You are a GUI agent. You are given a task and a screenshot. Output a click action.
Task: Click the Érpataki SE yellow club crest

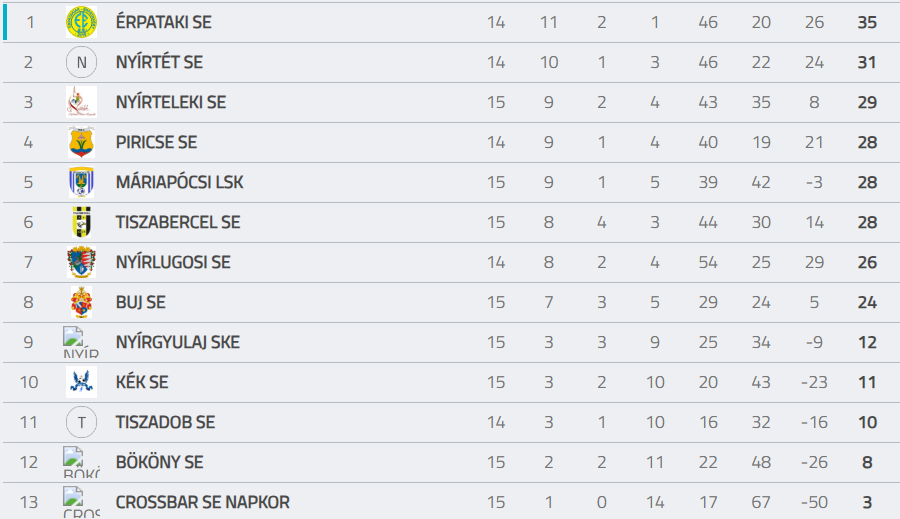[x=82, y=22]
